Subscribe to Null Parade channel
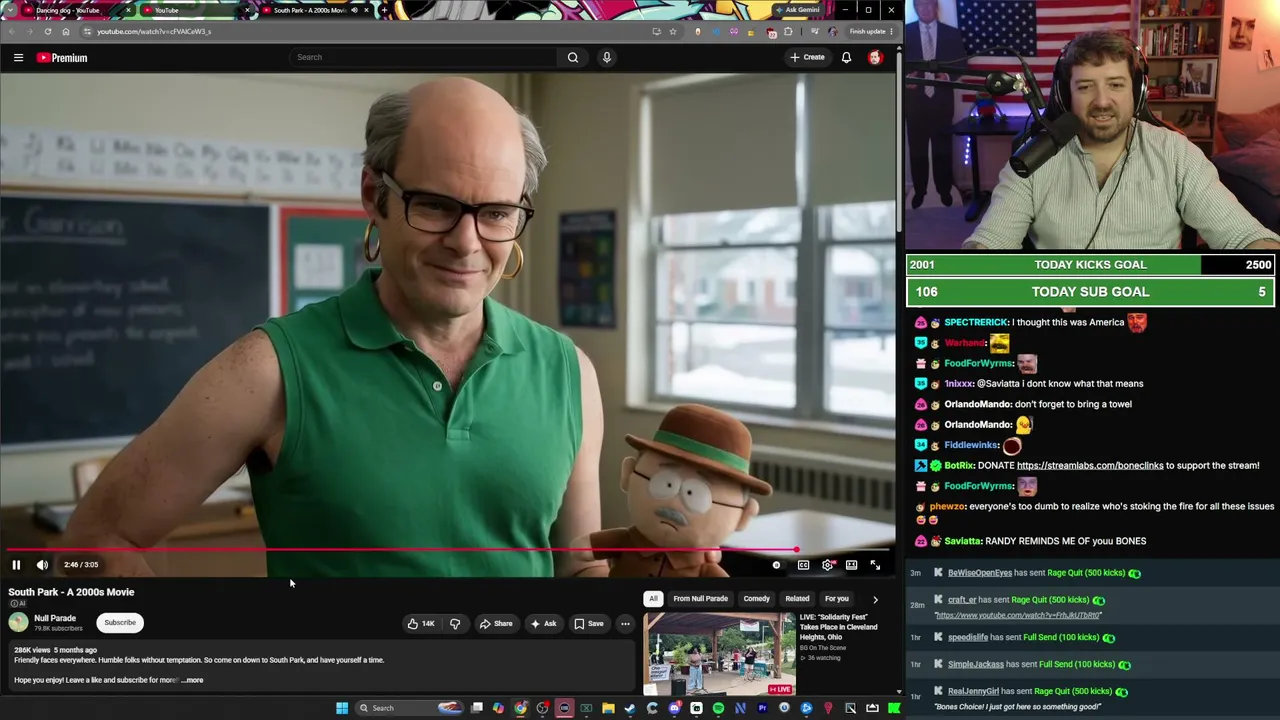This screenshot has width=1280, height=720. pyautogui.click(x=120, y=623)
